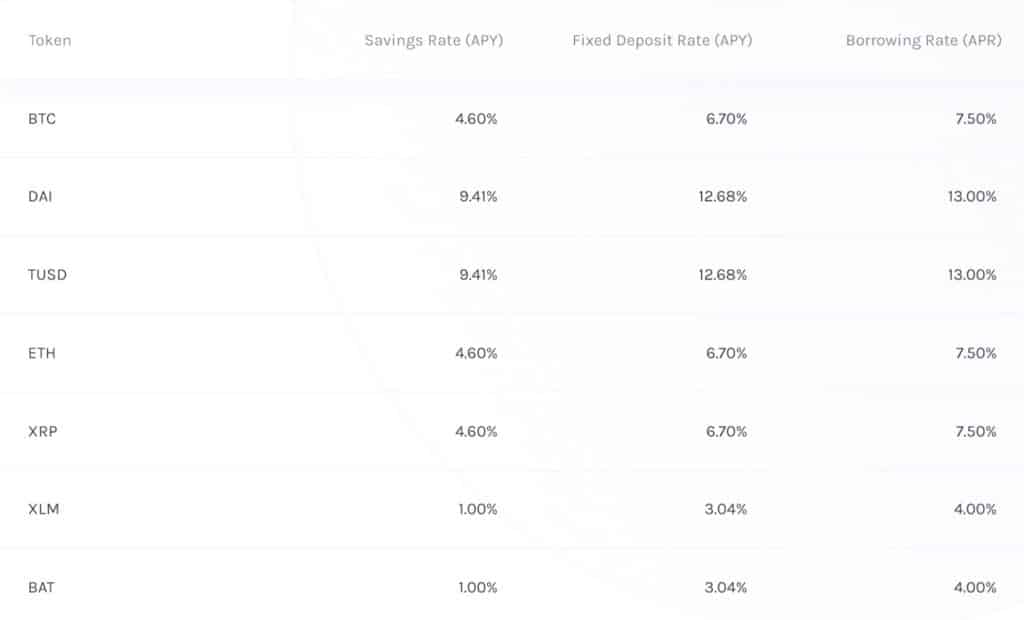Open the BTC token row label
The image size is (1024, 620).
point(42,119)
